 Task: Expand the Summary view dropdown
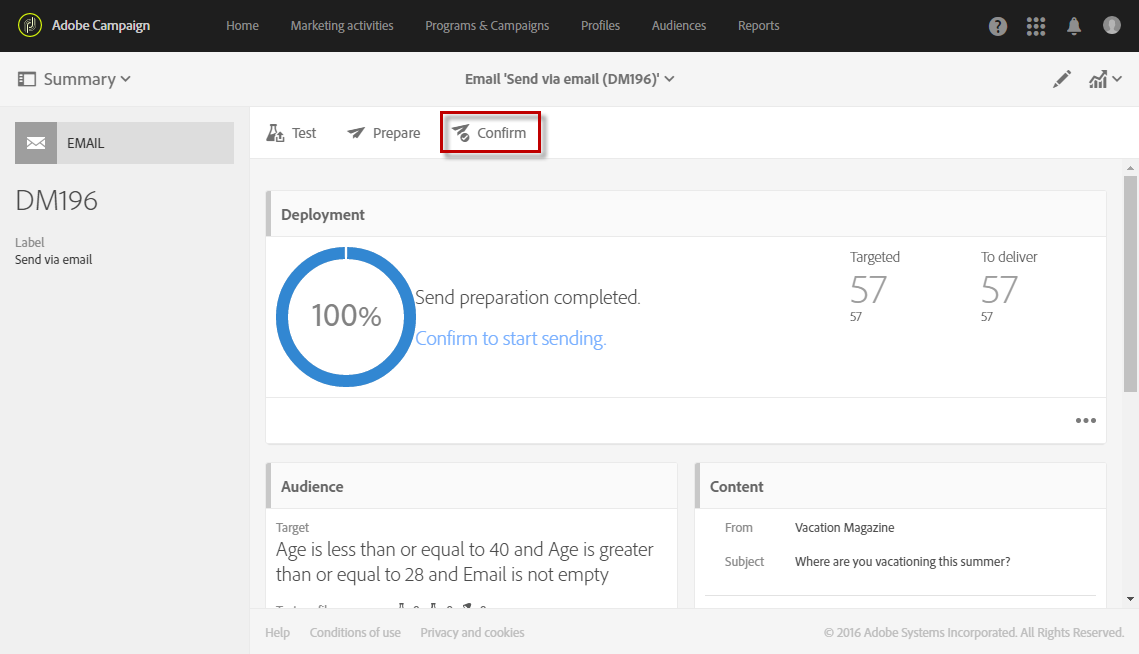tap(75, 79)
